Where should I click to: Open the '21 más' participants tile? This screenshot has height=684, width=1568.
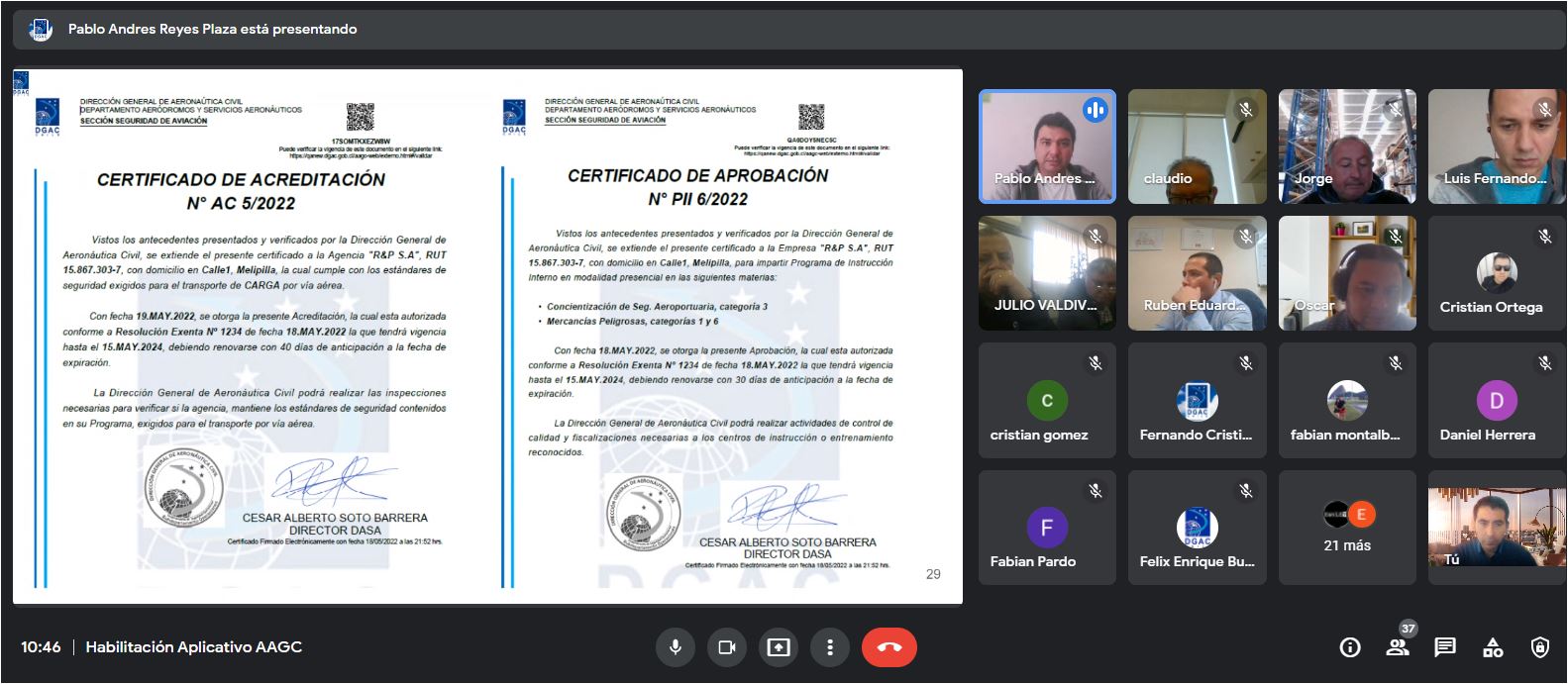(1347, 527)
